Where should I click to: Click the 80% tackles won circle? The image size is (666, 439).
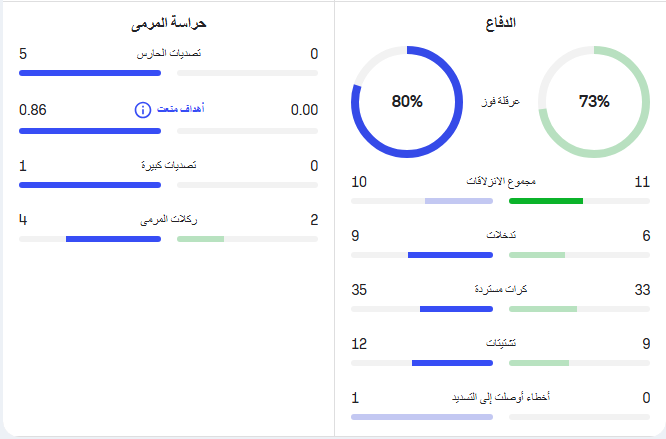pyautogui.click(x=407, y=101)
